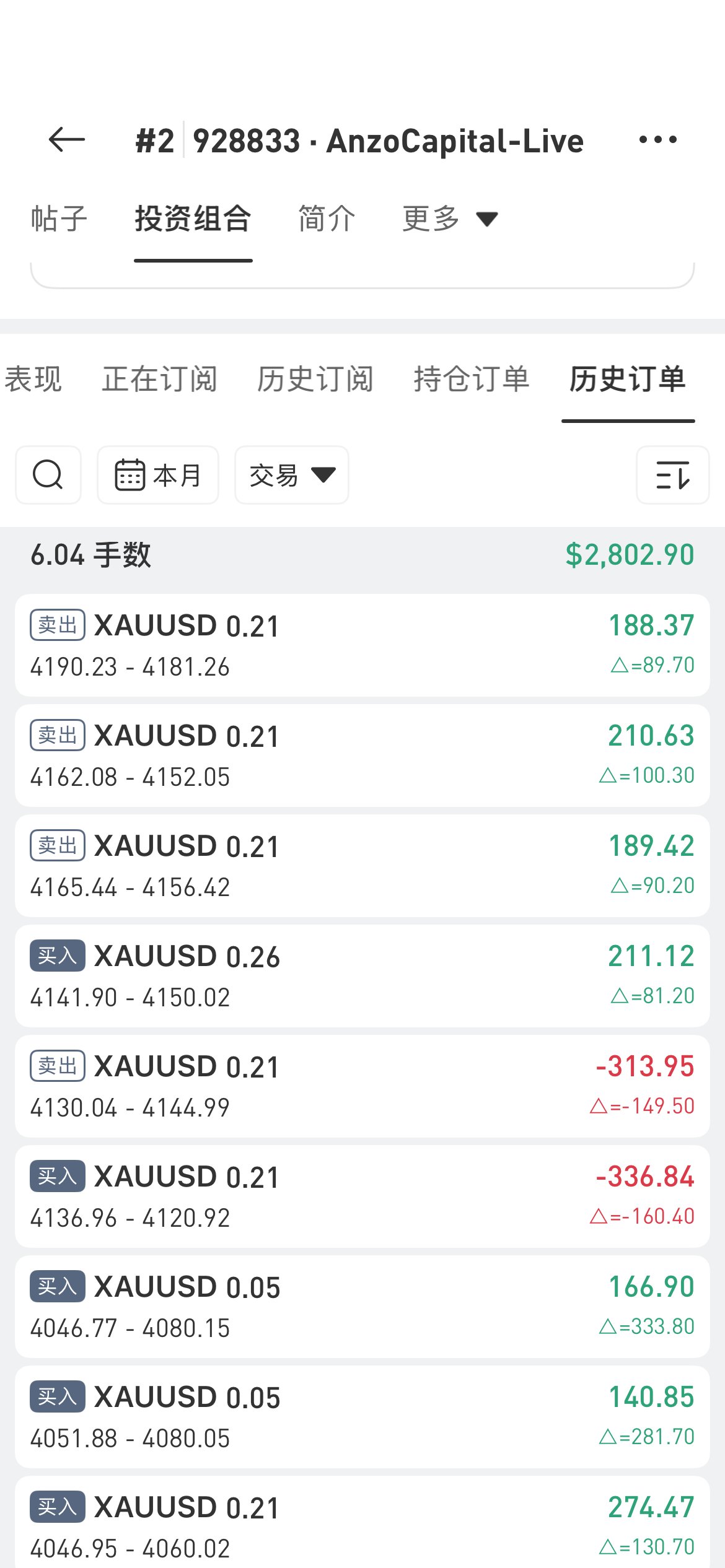Open the XAUUSD 0.26 buy order

pos(362,975)
